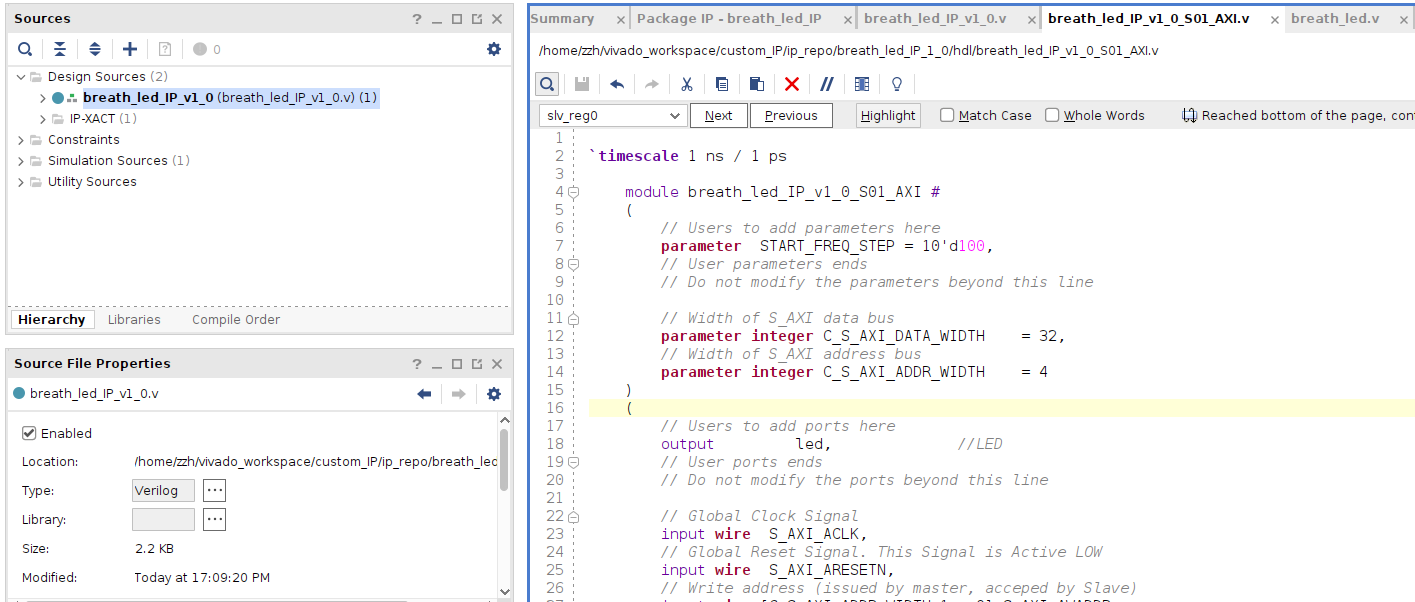Add sources with the plus icon
This screenshot has width=1415, height=602.
[x=130, y=49]
